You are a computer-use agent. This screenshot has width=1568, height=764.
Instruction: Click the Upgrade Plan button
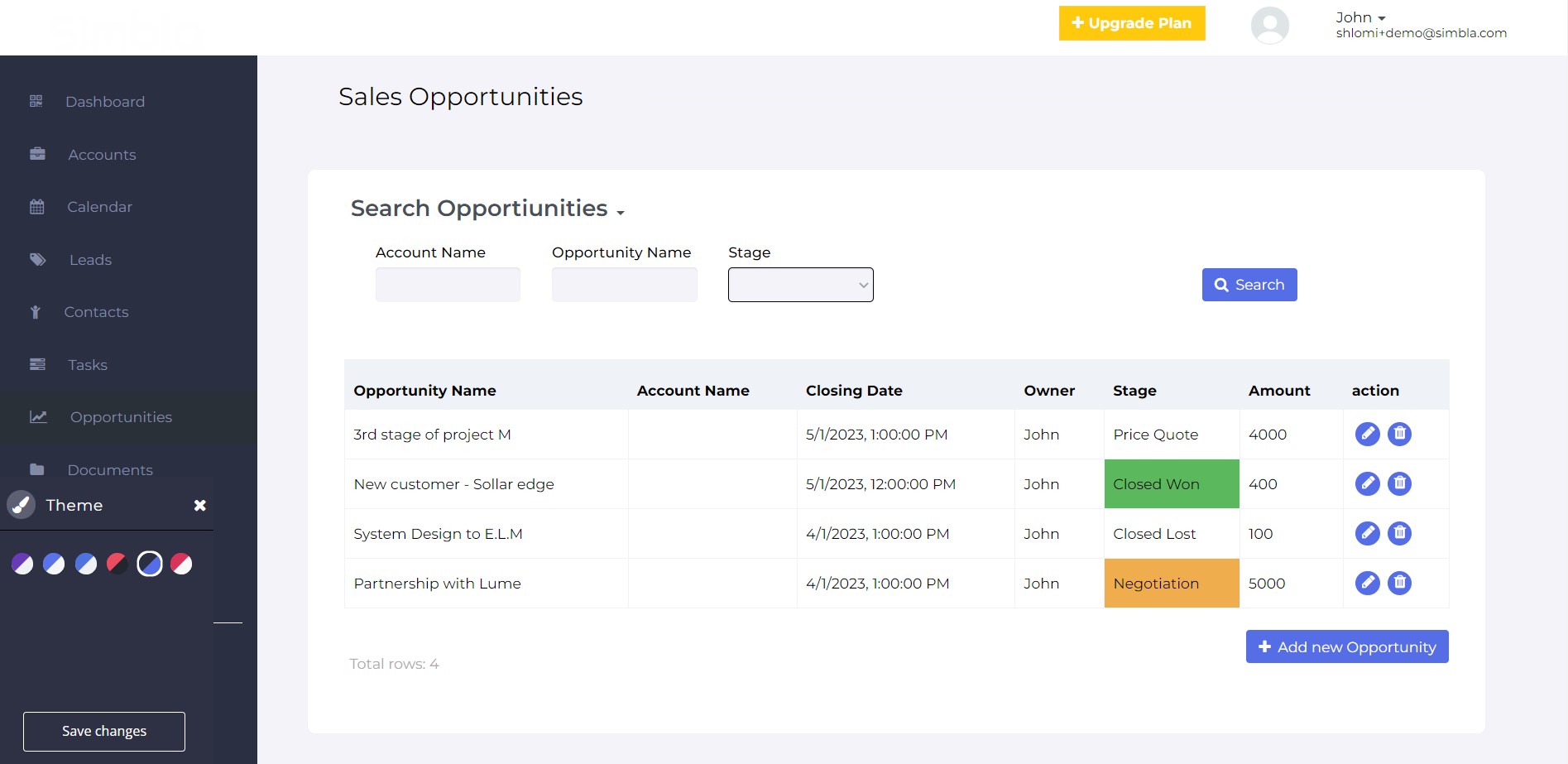pyautogui.click(x=1132, y=23)
